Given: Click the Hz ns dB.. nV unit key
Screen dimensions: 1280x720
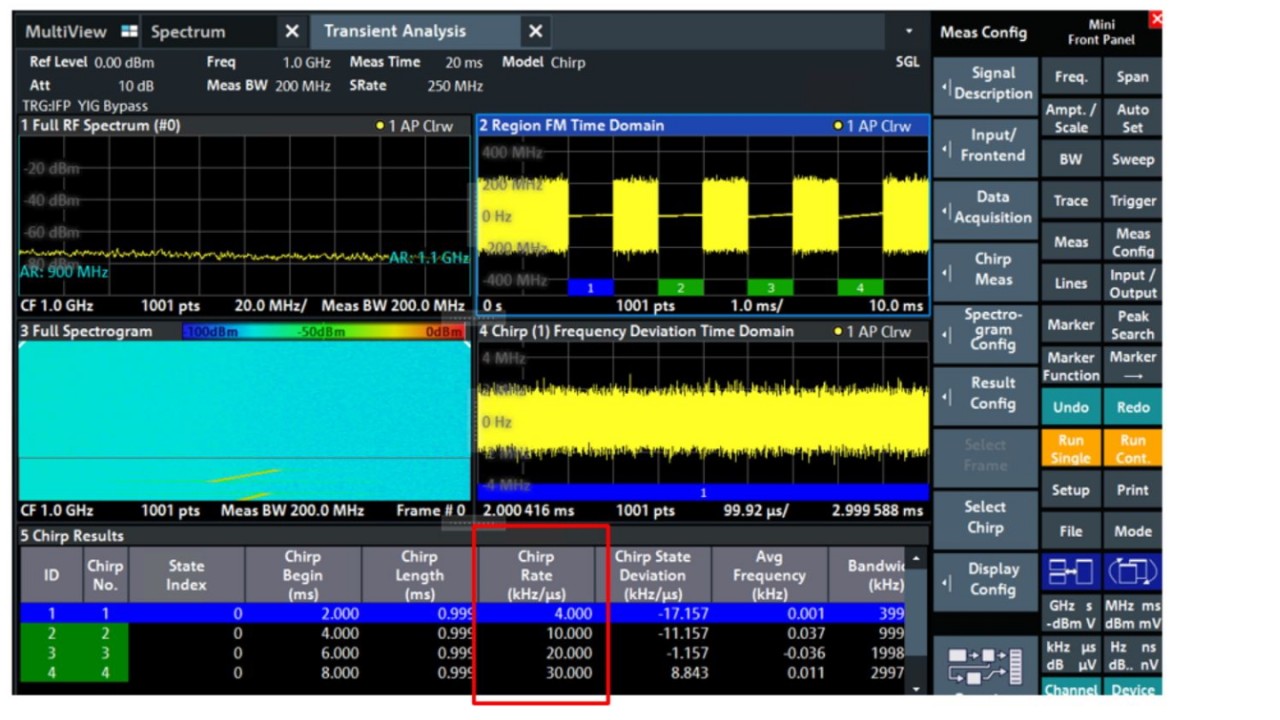Looking at the screenshot, I should (x=1132, y=655).
